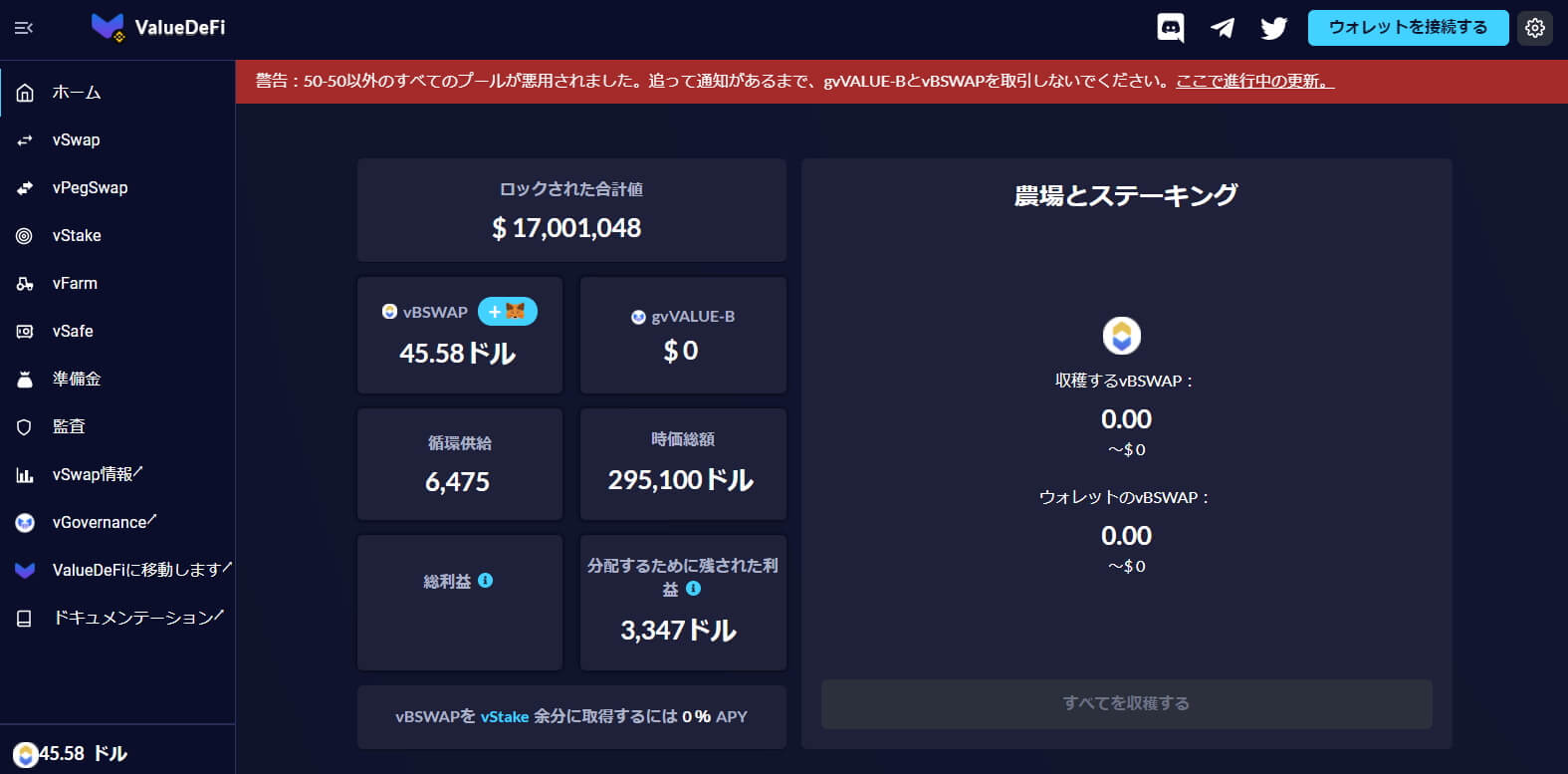Click the reserve money bag icon
This screenshot has width=1568, height=774.
[25, 380]
